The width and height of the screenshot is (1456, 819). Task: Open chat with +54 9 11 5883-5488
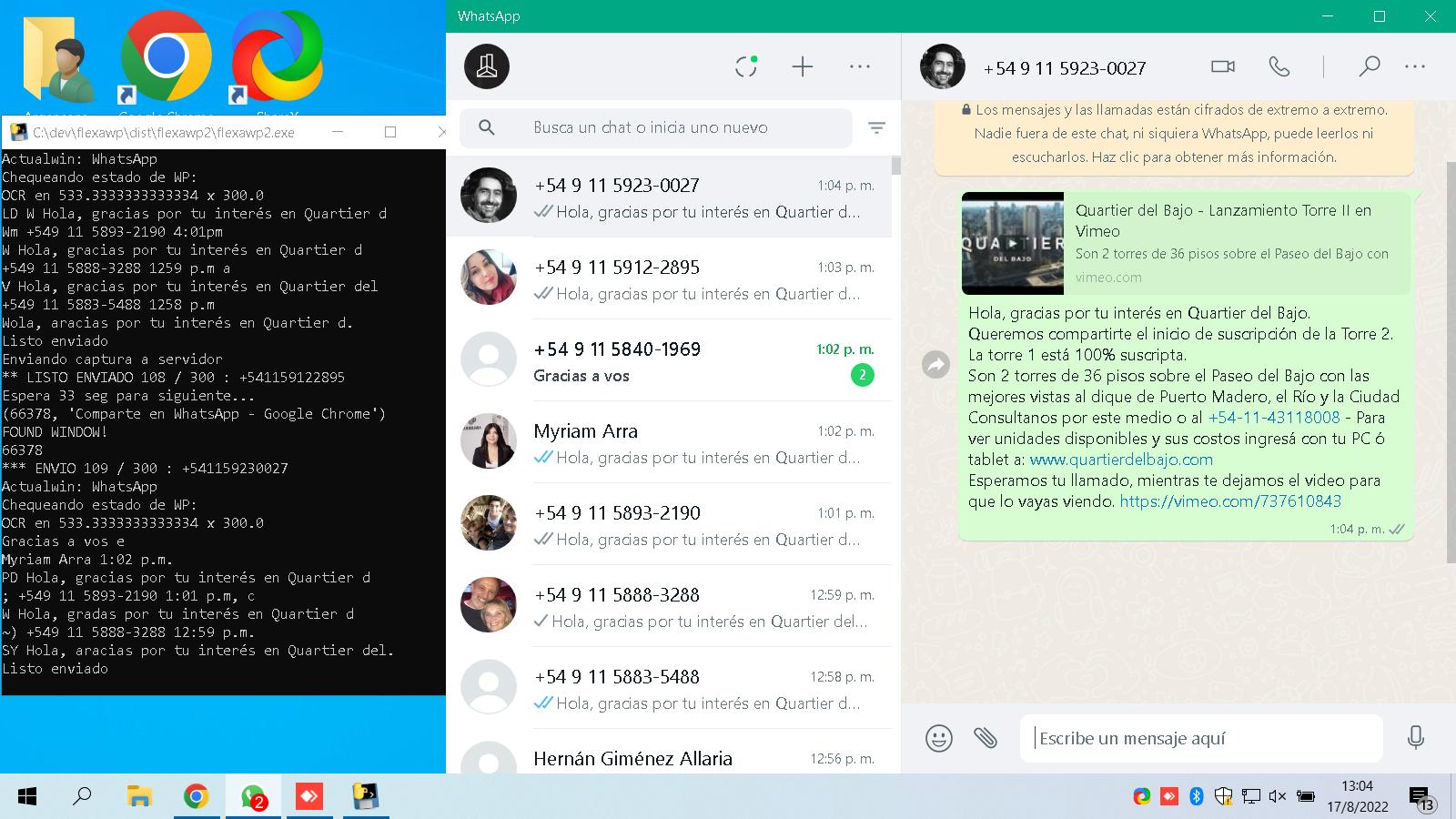pos(669,688)
